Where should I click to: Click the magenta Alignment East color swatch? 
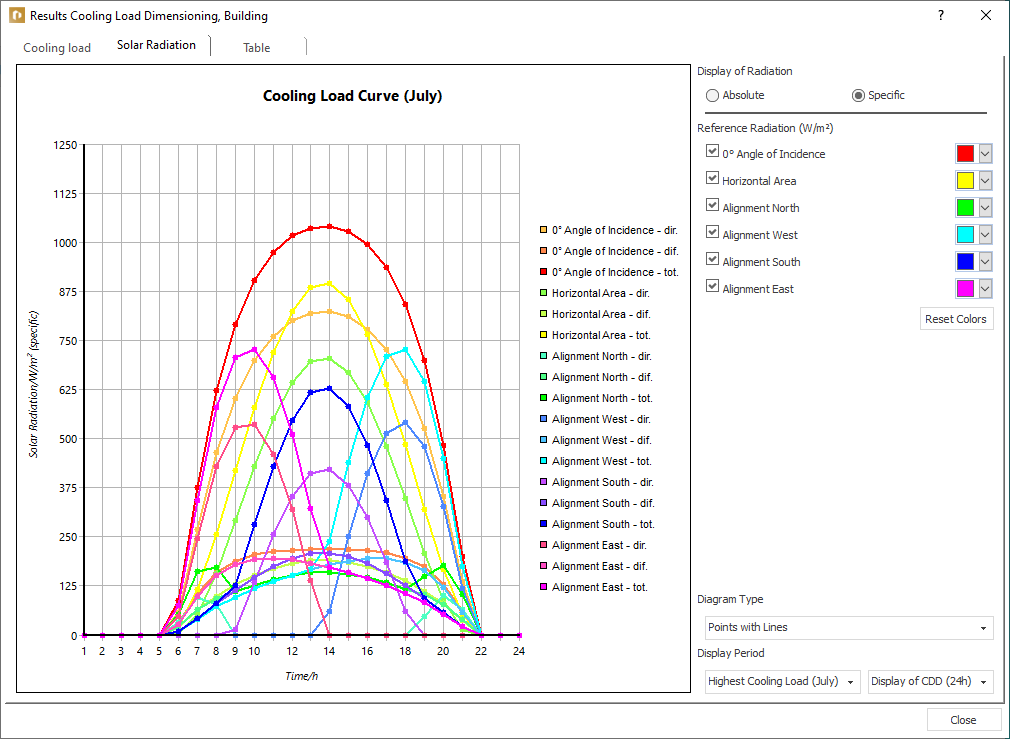(966, 289)
